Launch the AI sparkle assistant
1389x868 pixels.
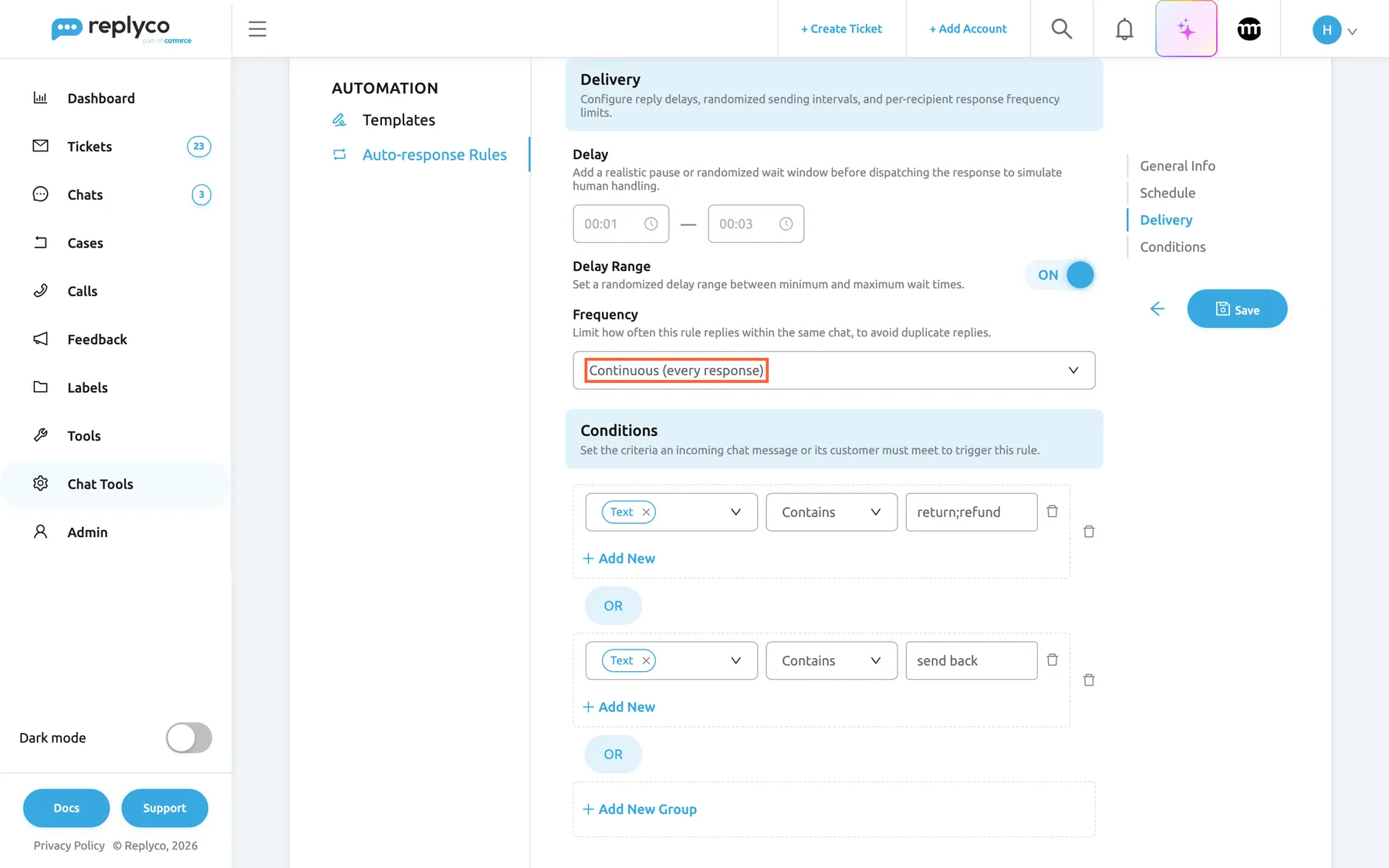1186,29
